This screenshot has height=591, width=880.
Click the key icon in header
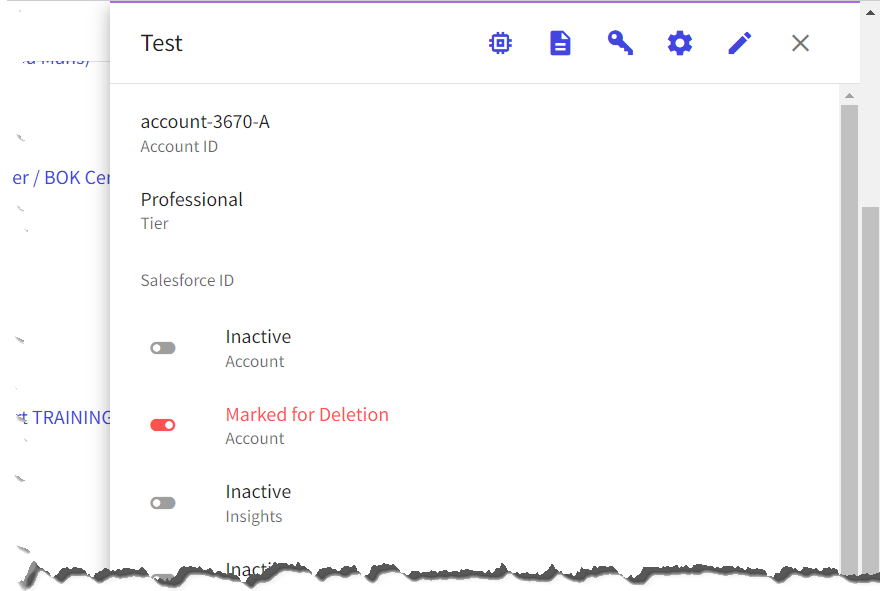(620, 43)
